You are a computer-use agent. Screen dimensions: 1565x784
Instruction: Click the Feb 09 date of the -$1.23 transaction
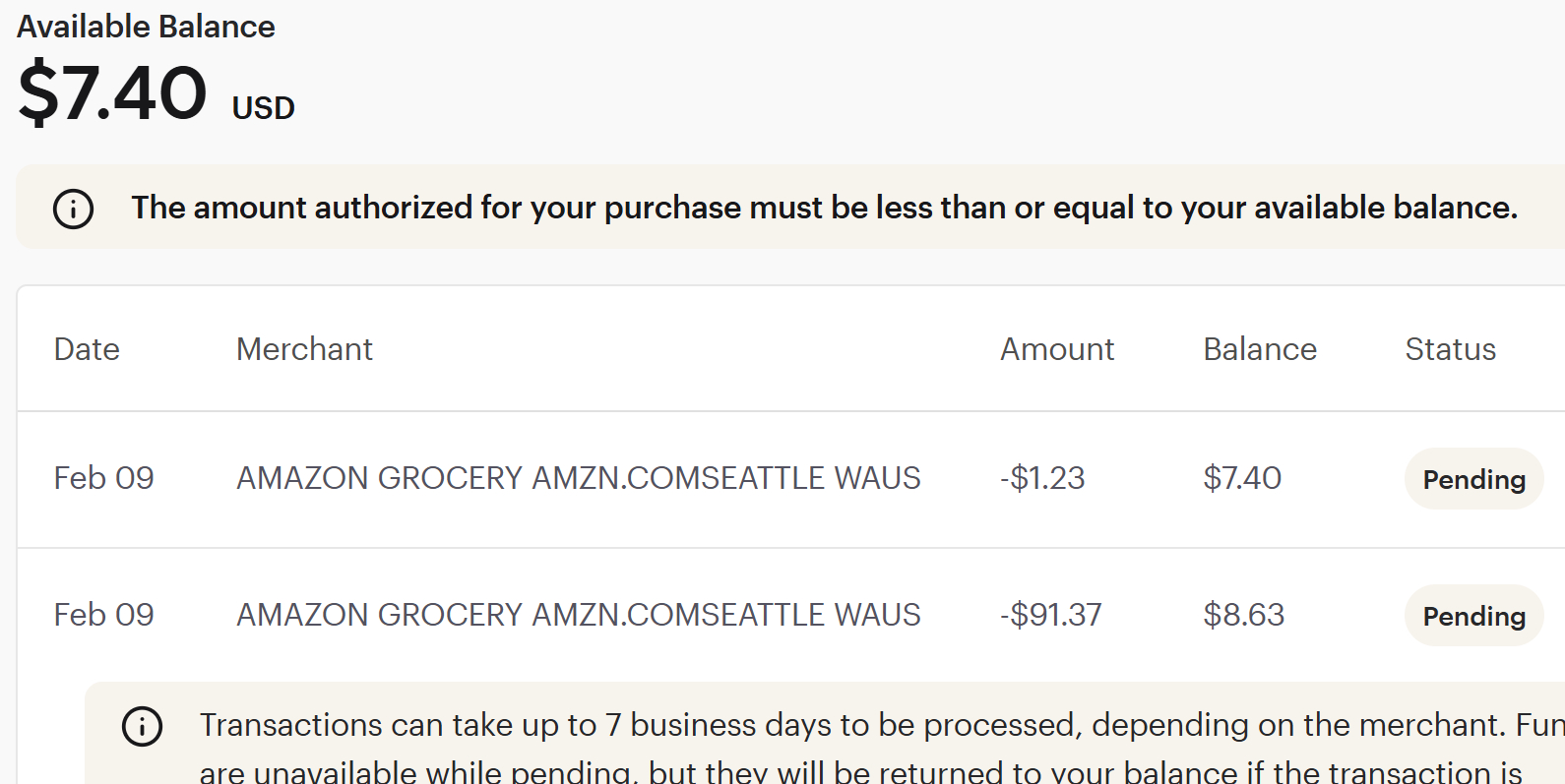click(x=103, y=478)
